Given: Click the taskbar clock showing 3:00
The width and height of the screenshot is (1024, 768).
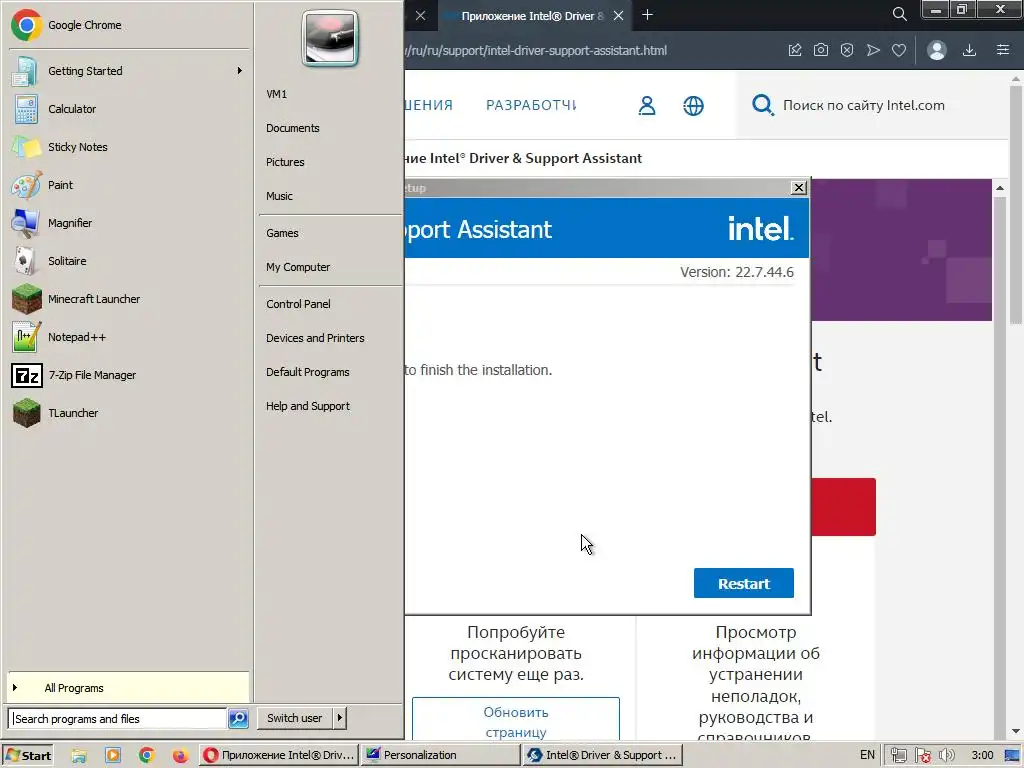Looking at the screenshot, I should click(x=982, y=755).
